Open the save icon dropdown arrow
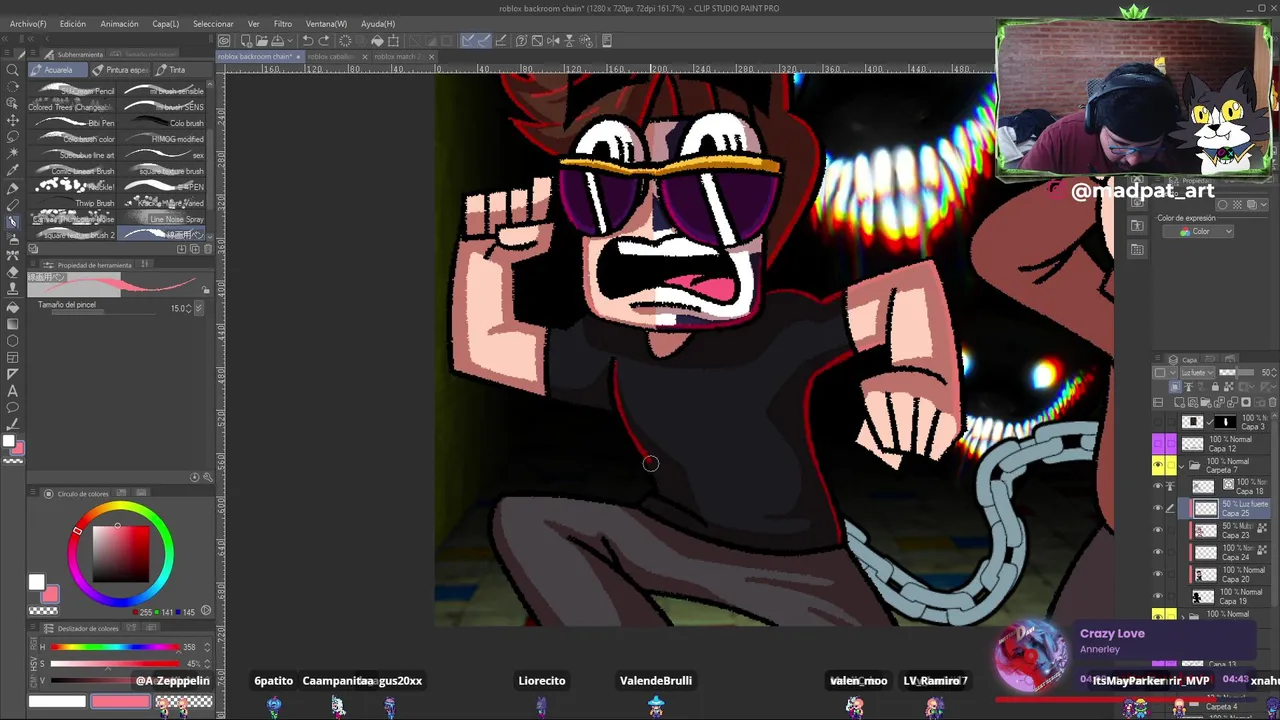The image size is (1280, 720). pos(288,41)
